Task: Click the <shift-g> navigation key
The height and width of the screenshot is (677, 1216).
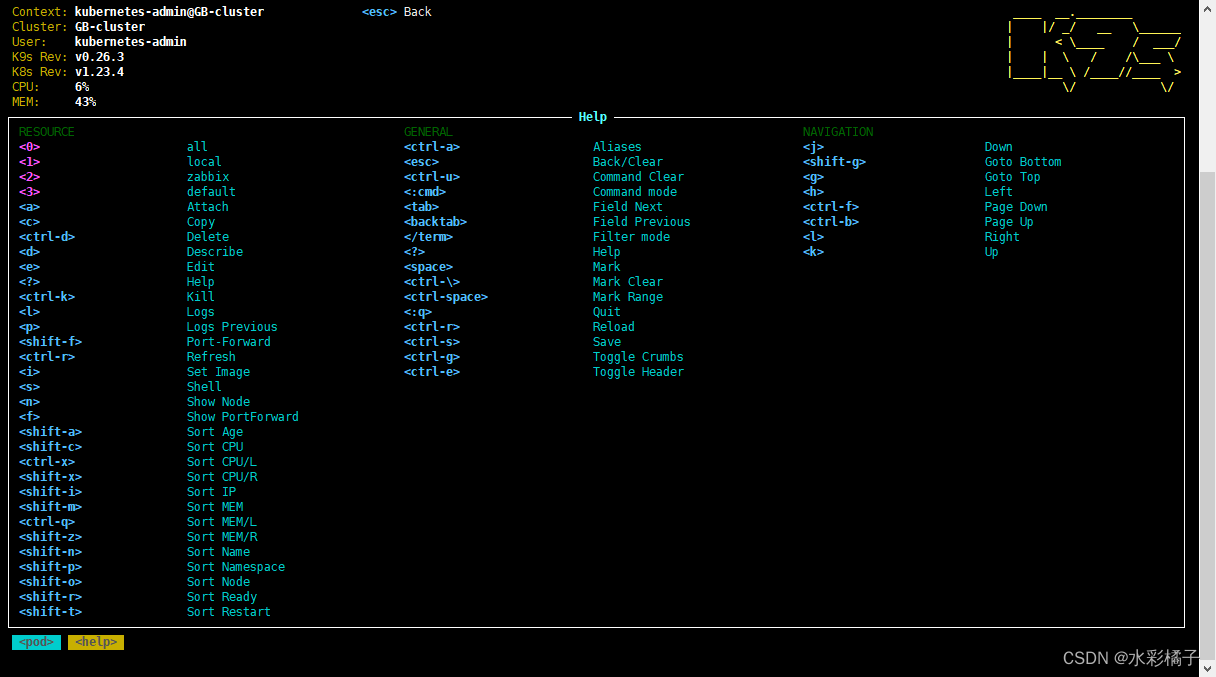Action: [834, 162]
